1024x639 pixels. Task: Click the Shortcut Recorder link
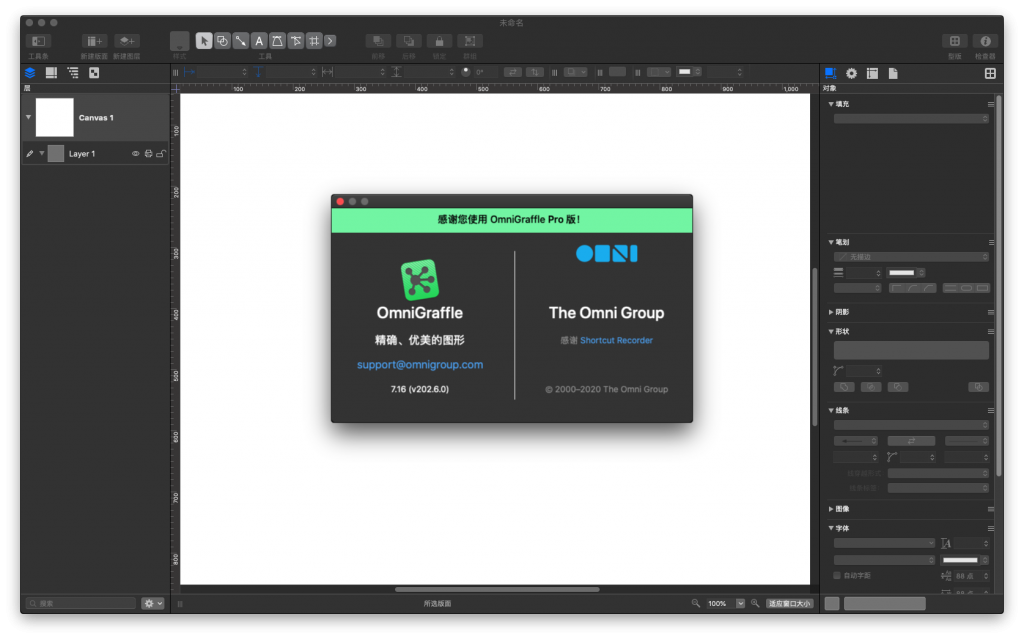click(x=616, y=340)
